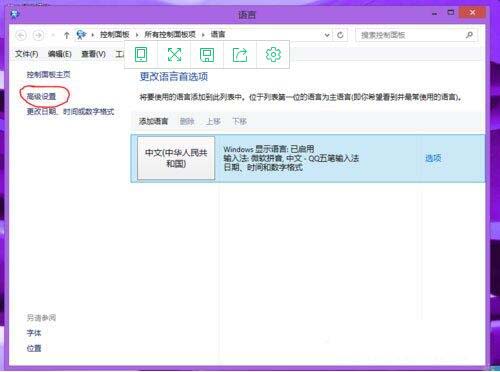The height and width of the screenshot is (372, 500).
Task: Click the tablet view icon in overlay toolbar
Action: click(141, 54)
